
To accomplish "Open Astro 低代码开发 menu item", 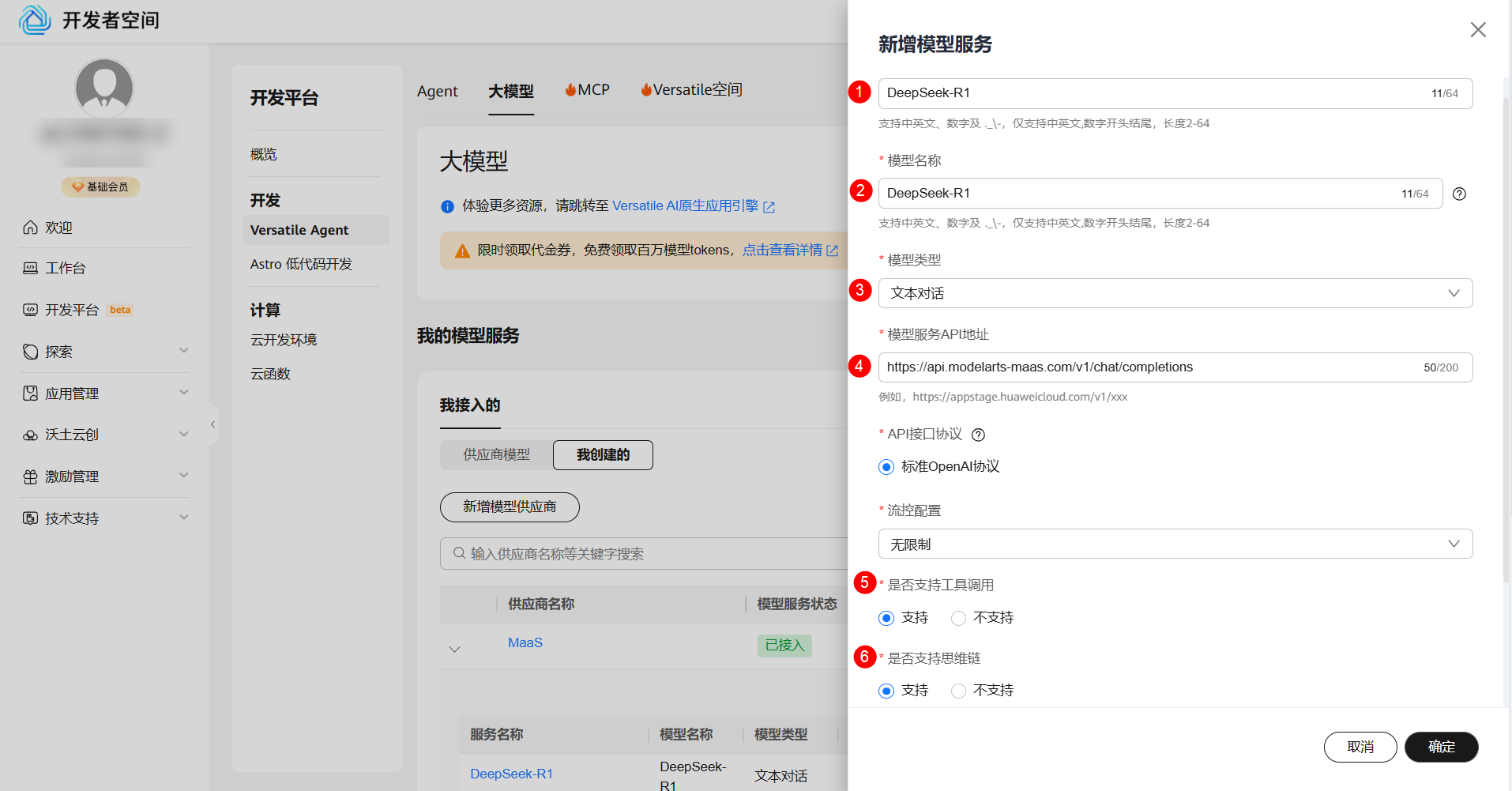I will click(x=301, y=264).
